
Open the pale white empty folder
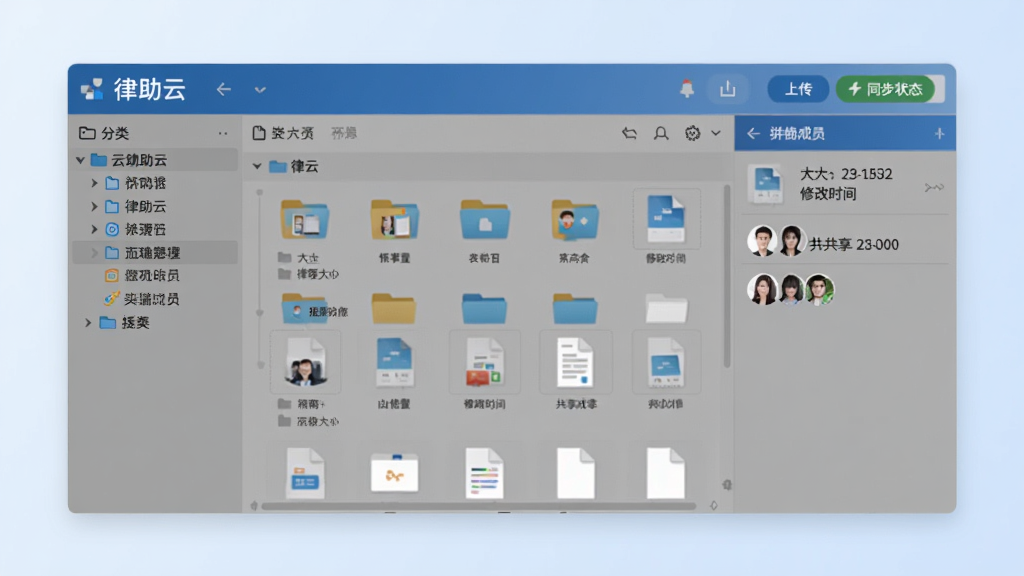click(x=666, y=308)
